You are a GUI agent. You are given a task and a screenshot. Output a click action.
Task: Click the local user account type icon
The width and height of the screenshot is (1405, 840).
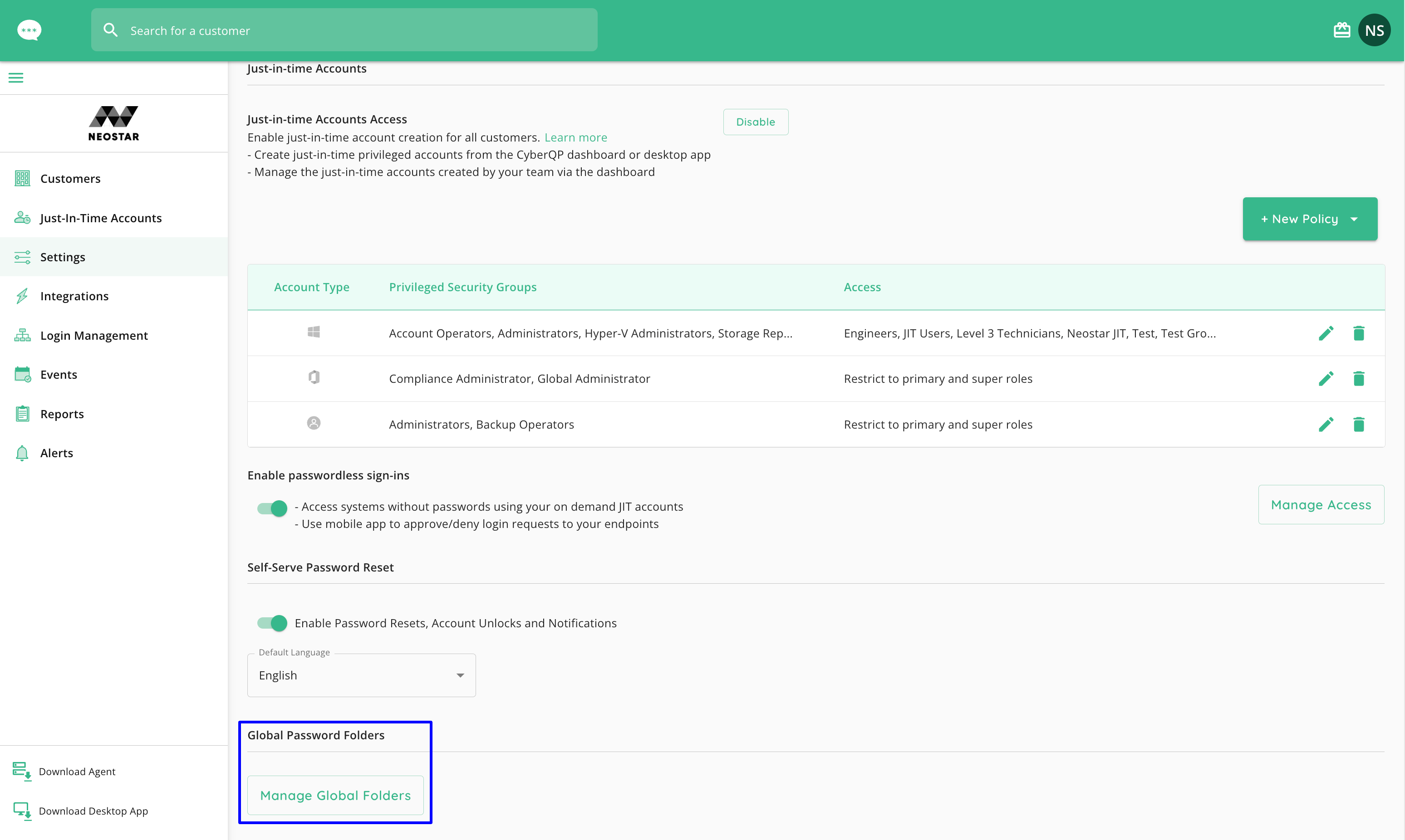coord(314,423)
